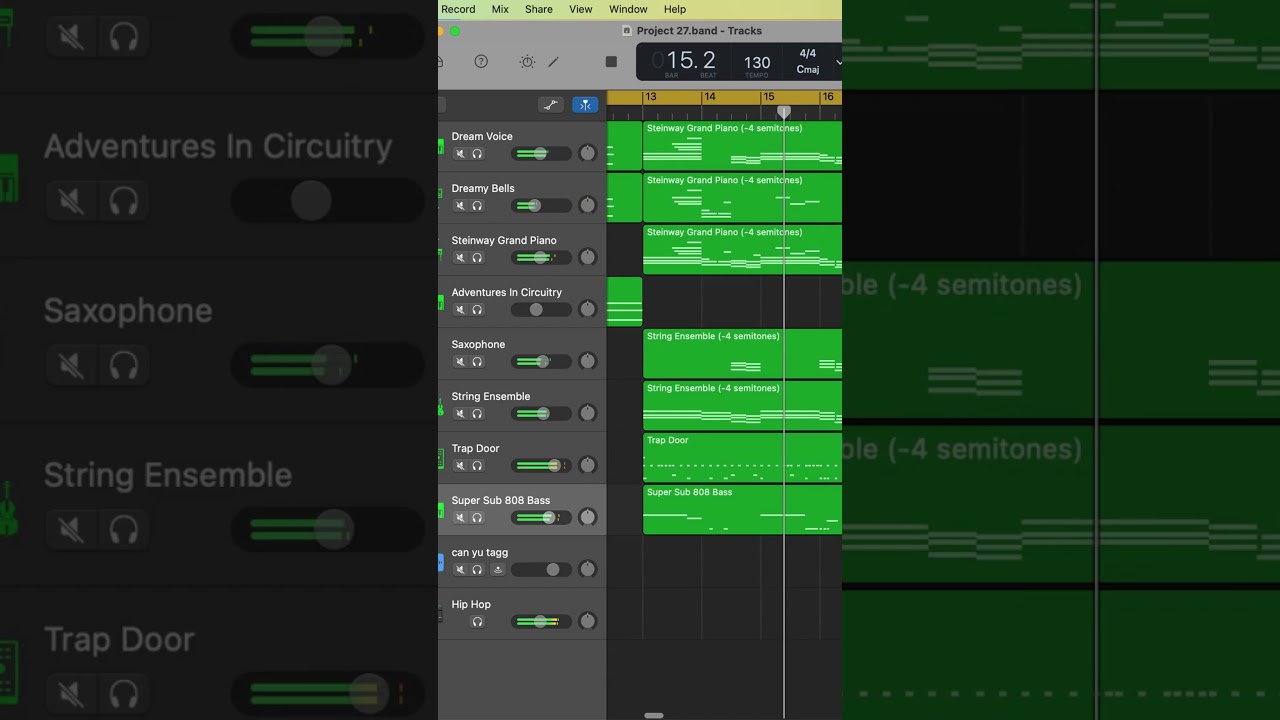Image resolution: width=1280 pixels, height=720 pixels.
Task: Solo the Adventures In Circuitry track
Action: click(477, 309)
